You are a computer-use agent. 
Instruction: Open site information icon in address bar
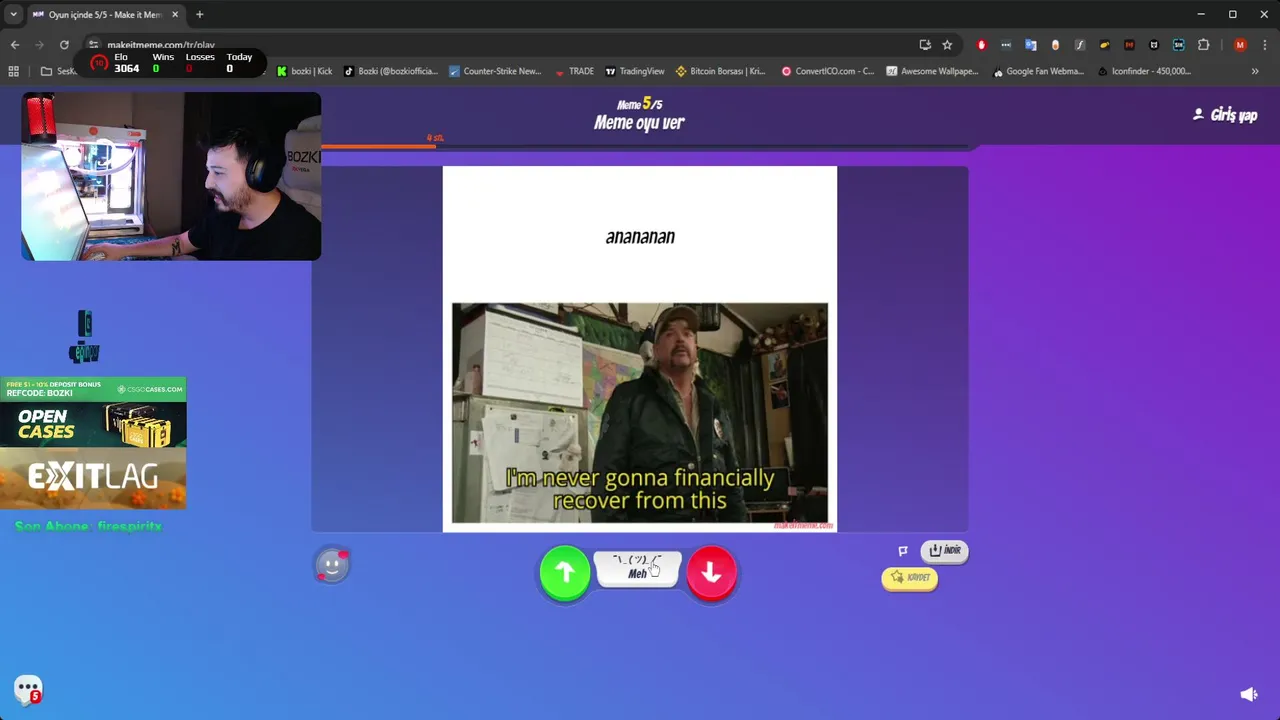[x=93, y=45]
